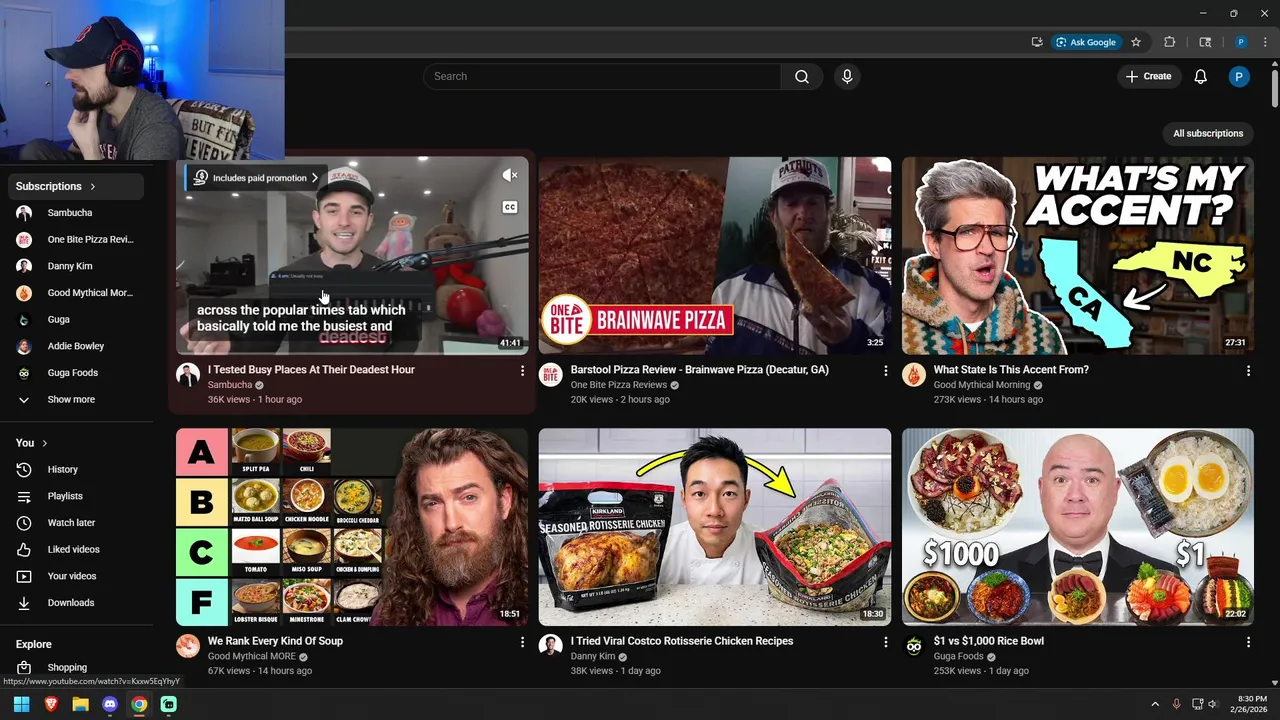Go to Guga in sidebar

coord(76,320)
